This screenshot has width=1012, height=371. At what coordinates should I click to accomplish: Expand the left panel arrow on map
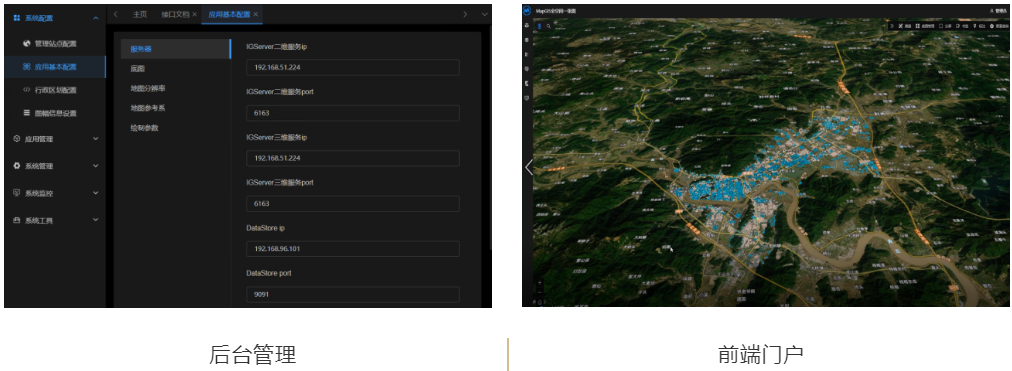pyautogui.click(x=529, y=167)
